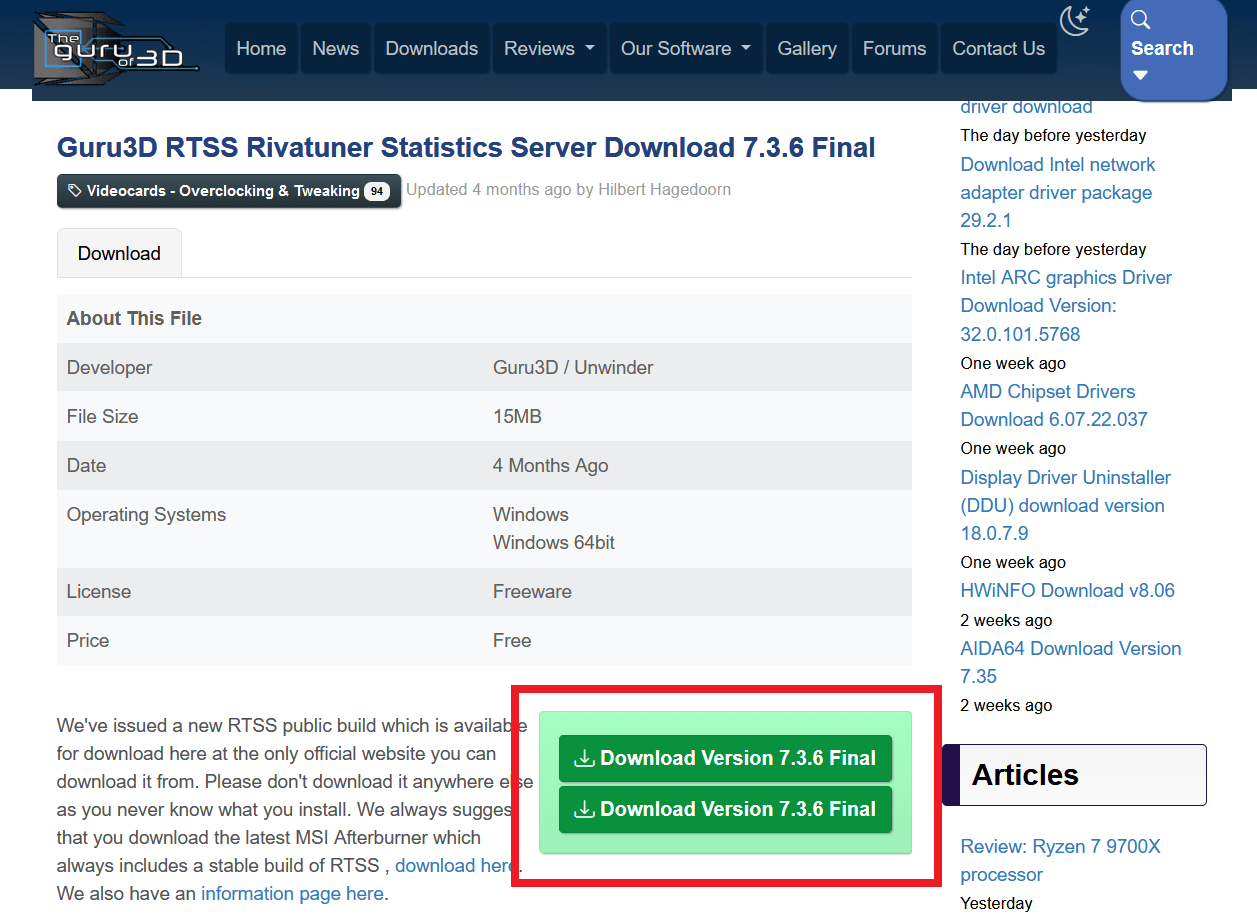The image size is (1257, 916).
Task: Open the Intel network adapter driver package link
Action: [x=1058, y=192]
